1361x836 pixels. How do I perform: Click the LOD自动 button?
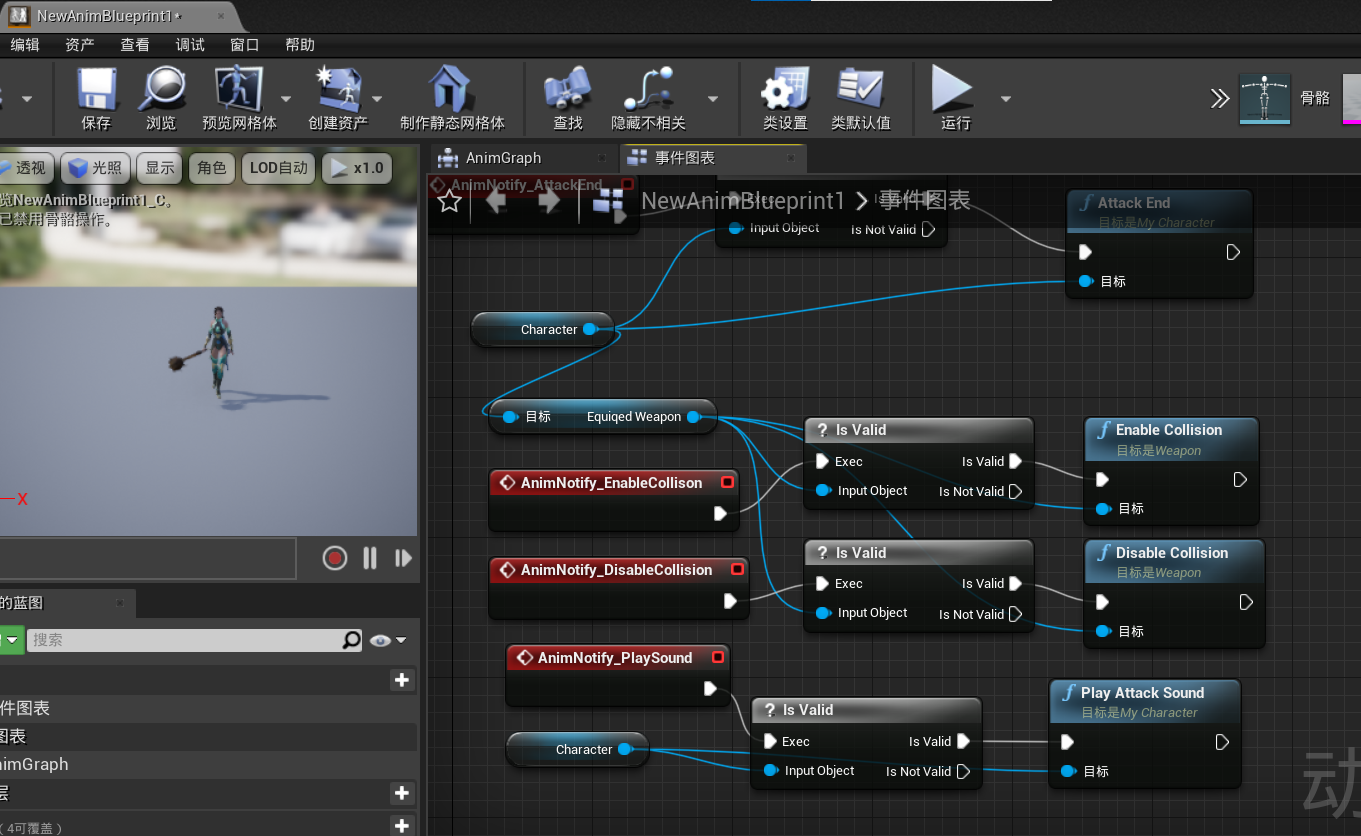tap(279, 168)
